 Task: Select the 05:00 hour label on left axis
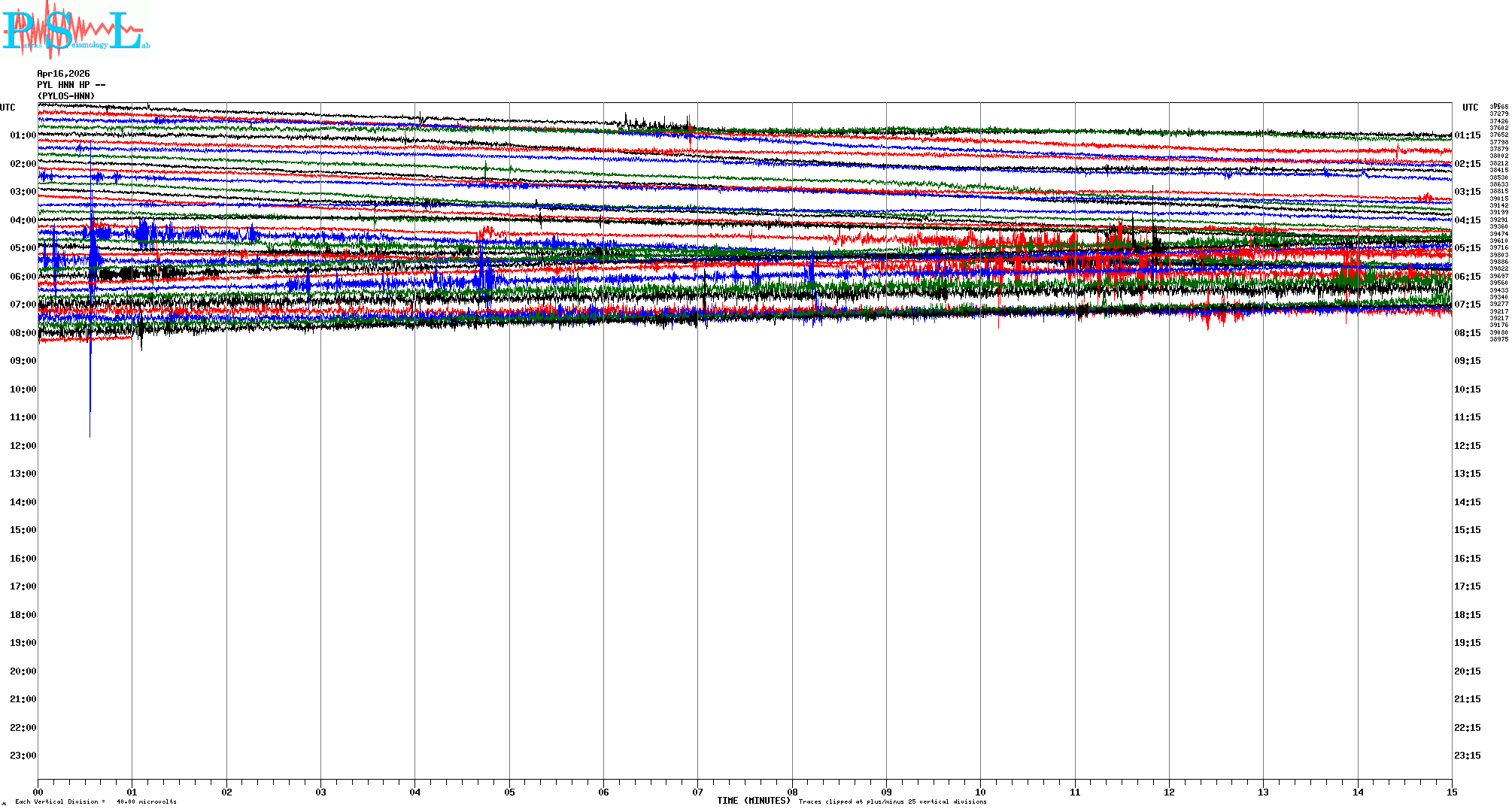[x=23, y=248]
